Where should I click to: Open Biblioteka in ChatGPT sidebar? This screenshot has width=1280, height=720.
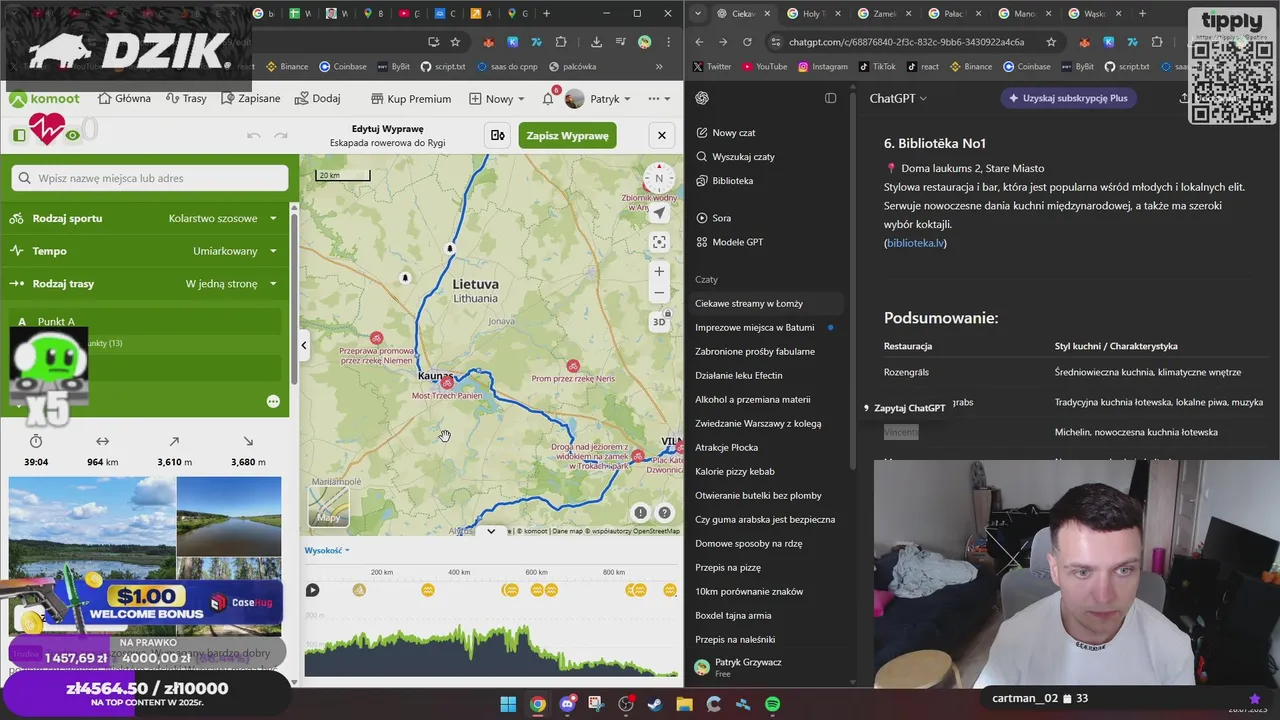(724, 181)
